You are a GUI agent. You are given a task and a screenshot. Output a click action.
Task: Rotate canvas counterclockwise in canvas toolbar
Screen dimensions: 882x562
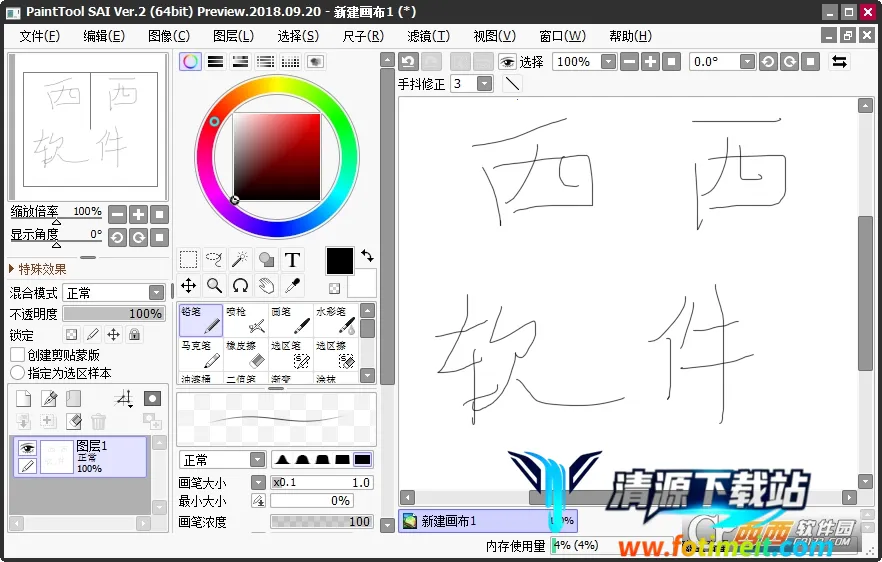[x=768, y=61]
